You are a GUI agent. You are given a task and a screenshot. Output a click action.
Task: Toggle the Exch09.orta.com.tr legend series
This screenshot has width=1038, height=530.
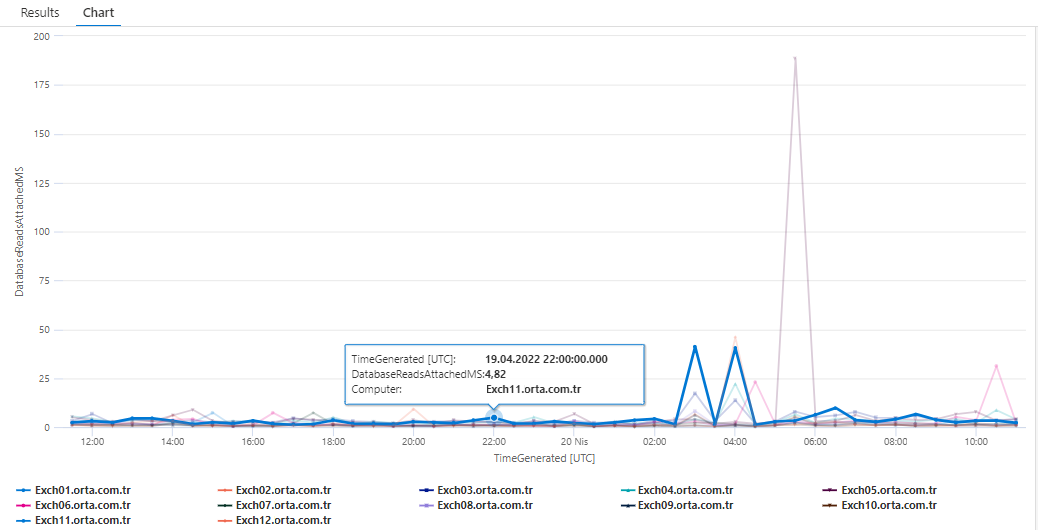(676, 506)
